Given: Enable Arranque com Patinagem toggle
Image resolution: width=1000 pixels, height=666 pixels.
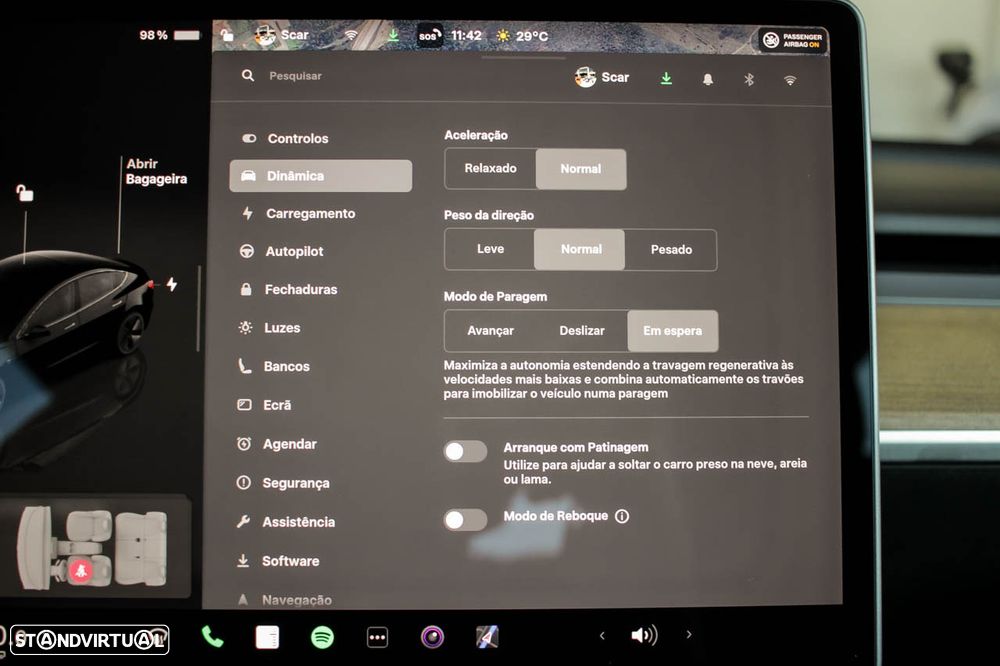Looking at the screenshot, I should click(x=466, y=452).
